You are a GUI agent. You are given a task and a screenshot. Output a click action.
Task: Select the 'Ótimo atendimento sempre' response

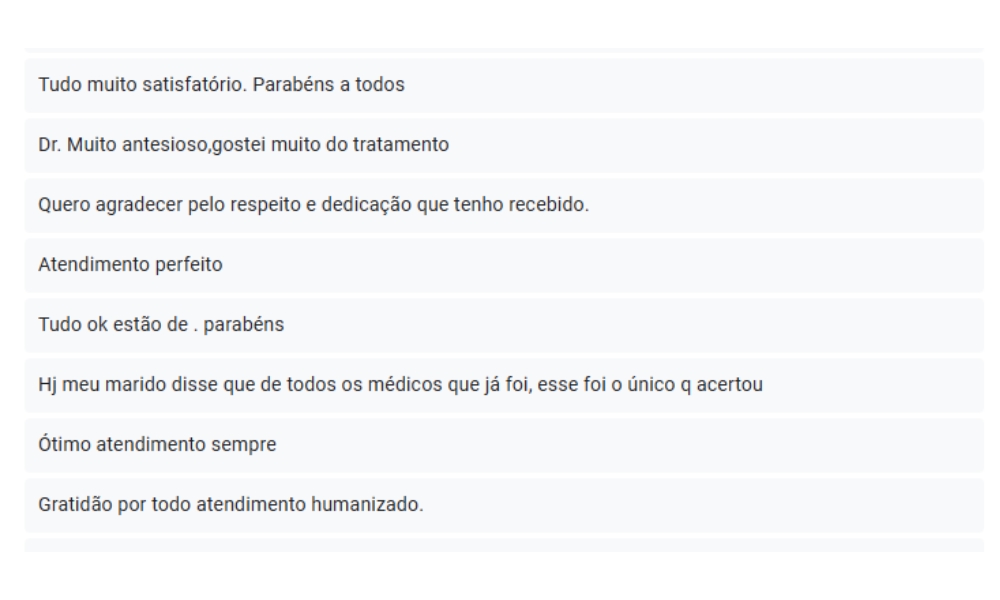504,444
